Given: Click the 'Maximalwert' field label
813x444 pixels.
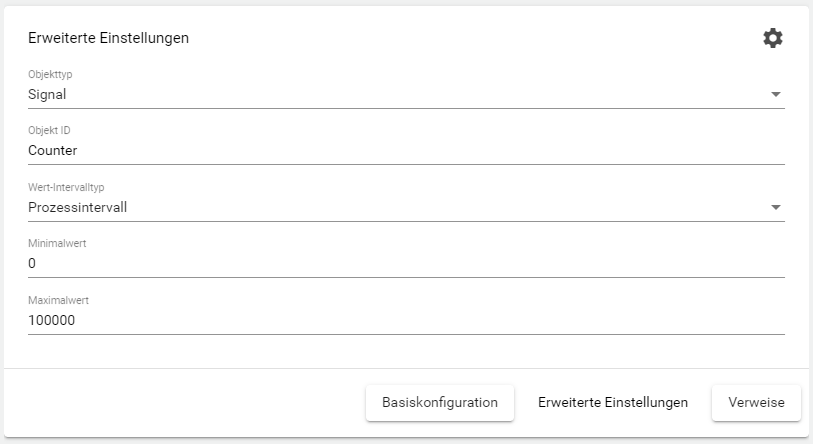Looking at the screenshot, I should [58, 300].
